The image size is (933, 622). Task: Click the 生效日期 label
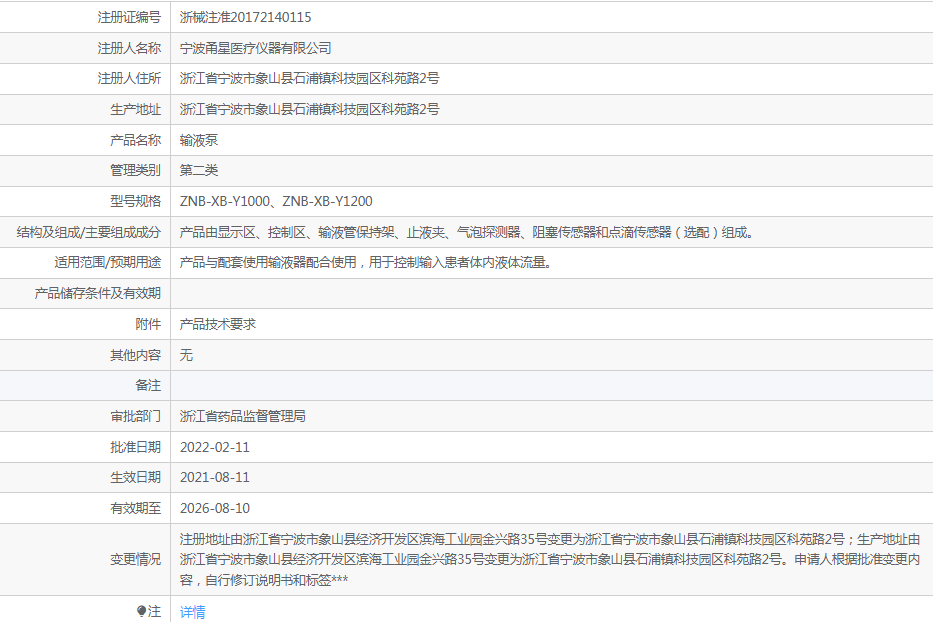tap(136, 477)
